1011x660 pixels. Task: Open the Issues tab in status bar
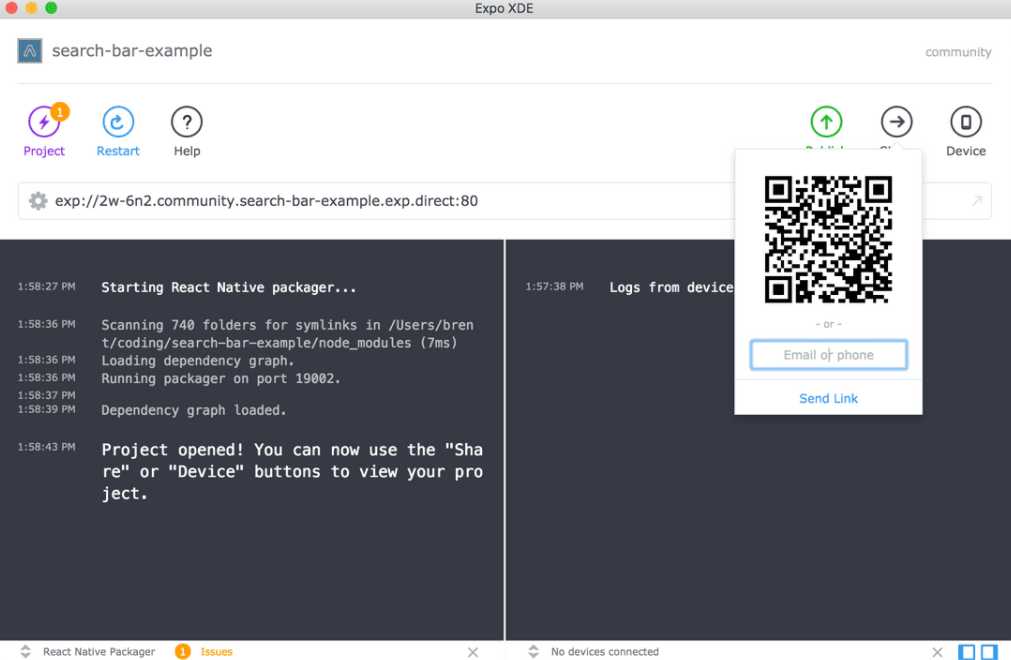216,652
